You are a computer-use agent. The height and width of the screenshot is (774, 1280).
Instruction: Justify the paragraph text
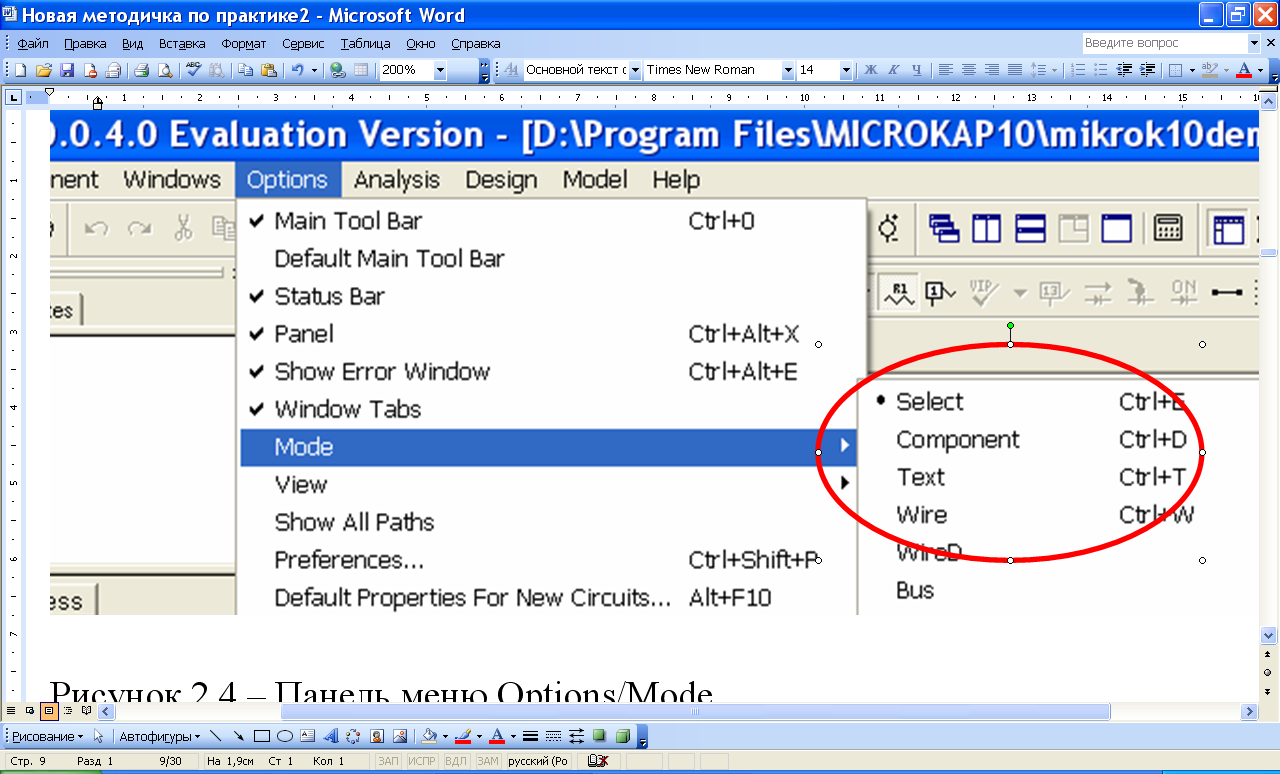1015,70
